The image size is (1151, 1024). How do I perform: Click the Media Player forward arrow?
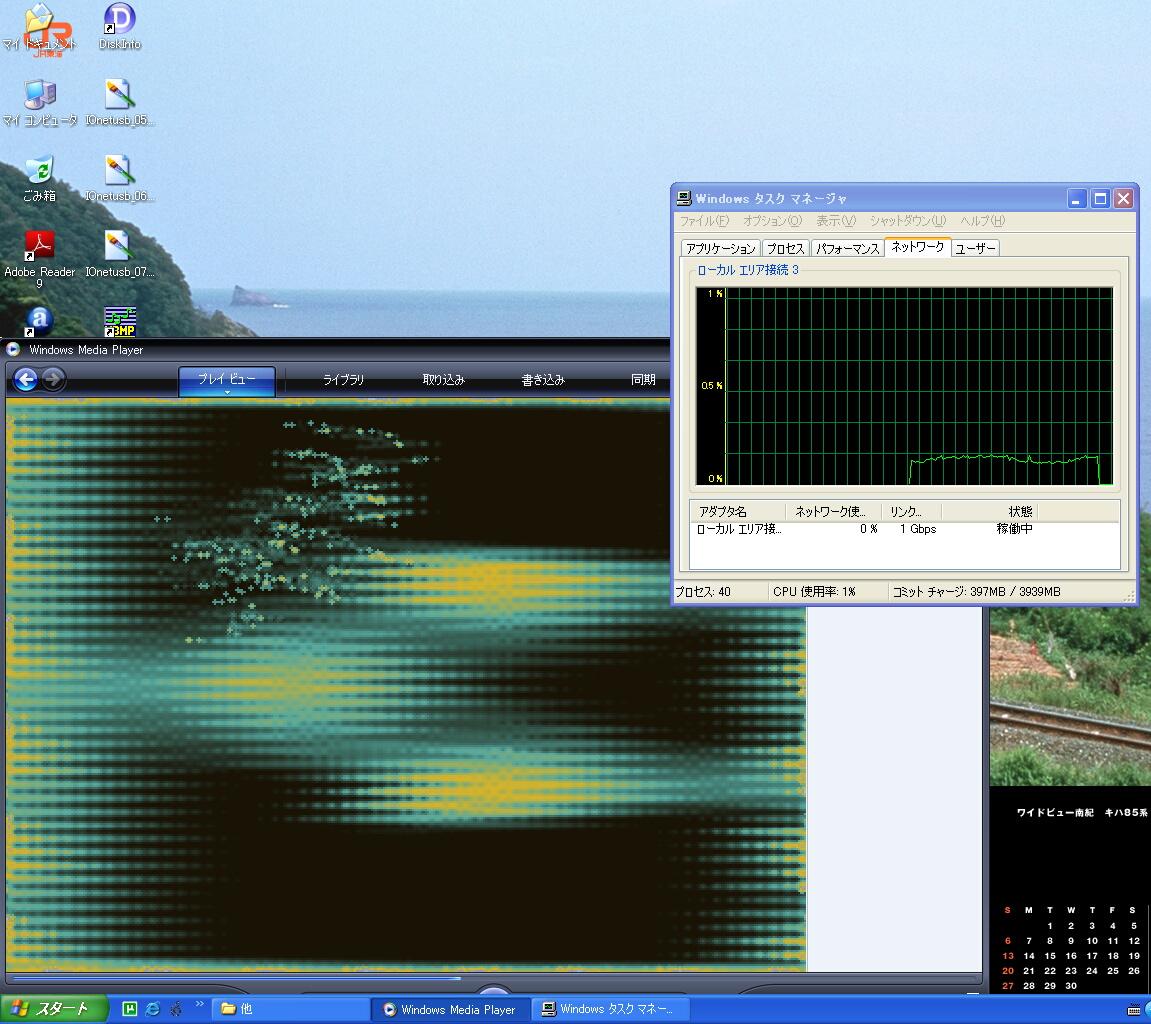(x=53, y=379)
